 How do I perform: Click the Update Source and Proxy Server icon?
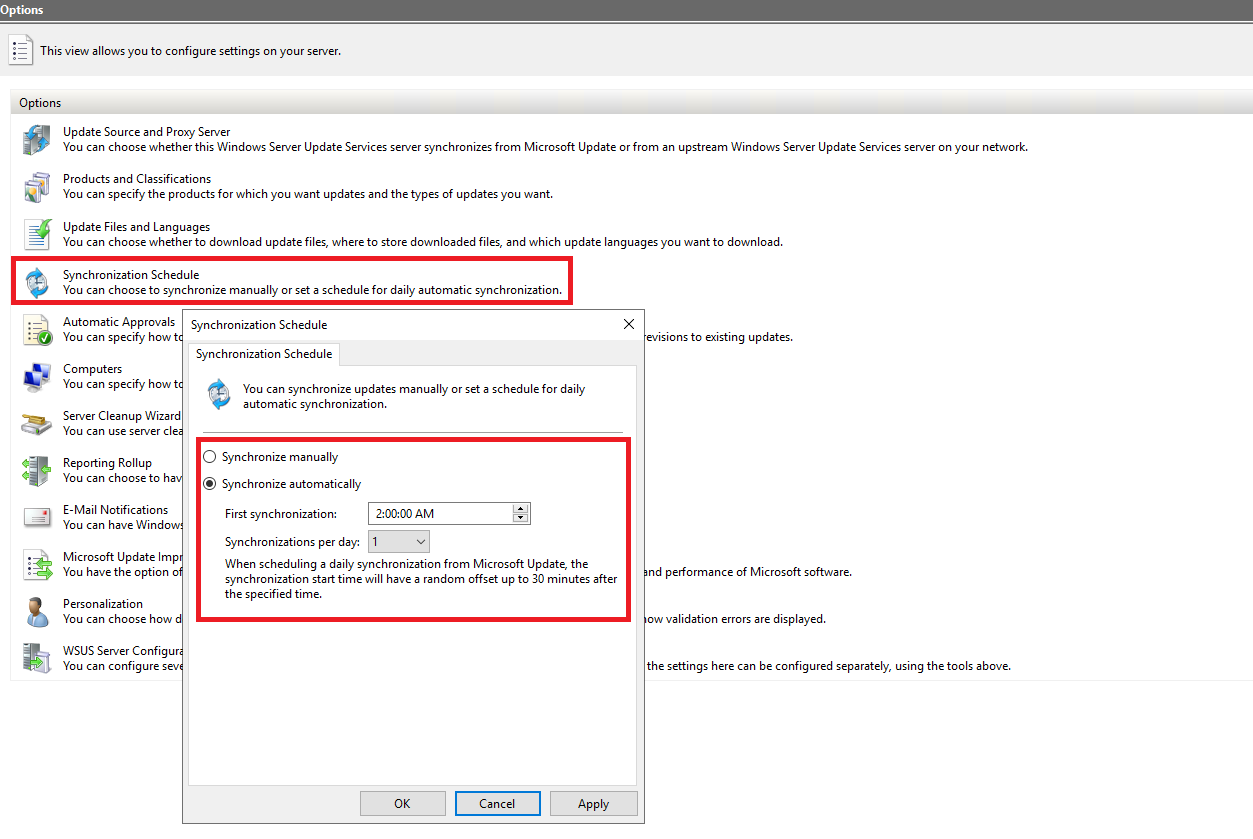coord(37,140)
